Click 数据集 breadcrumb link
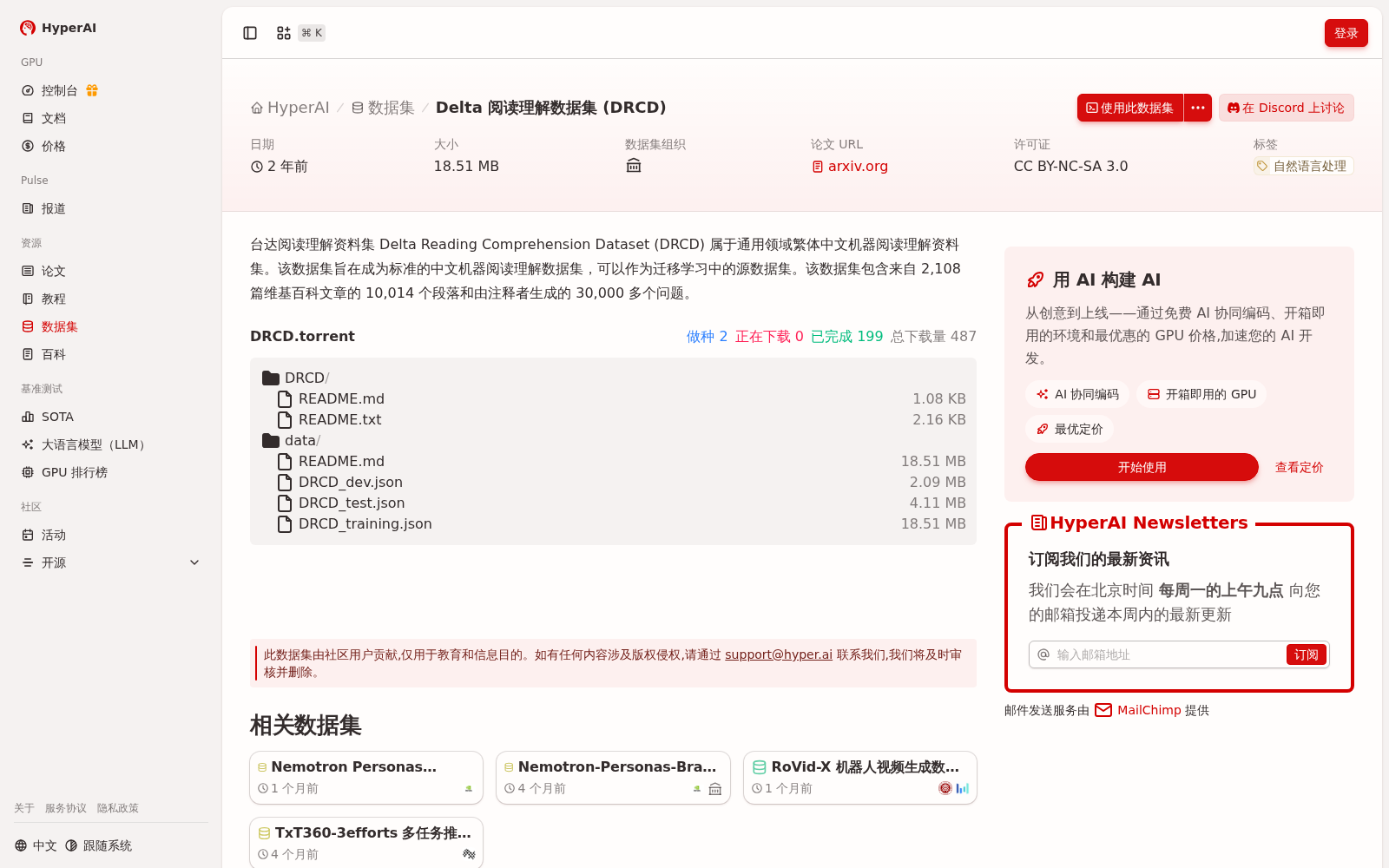Image resolution: width=1389 pixels, height=868 pixels. click(383, 108)
